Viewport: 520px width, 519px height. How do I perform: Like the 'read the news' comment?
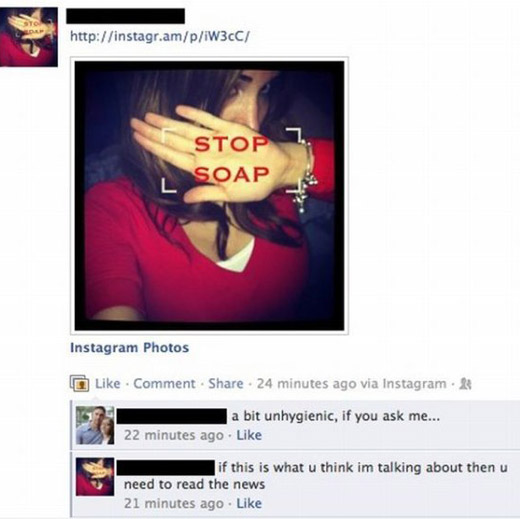(249, 503)
